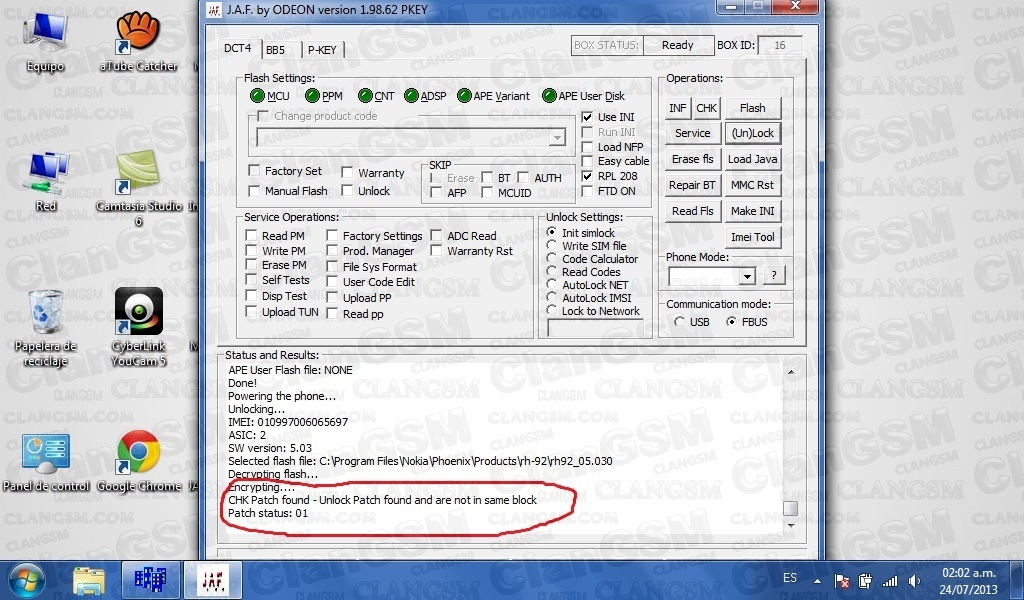
Task: Tick the Factory Set checkbox
Action: click(254, 170)
